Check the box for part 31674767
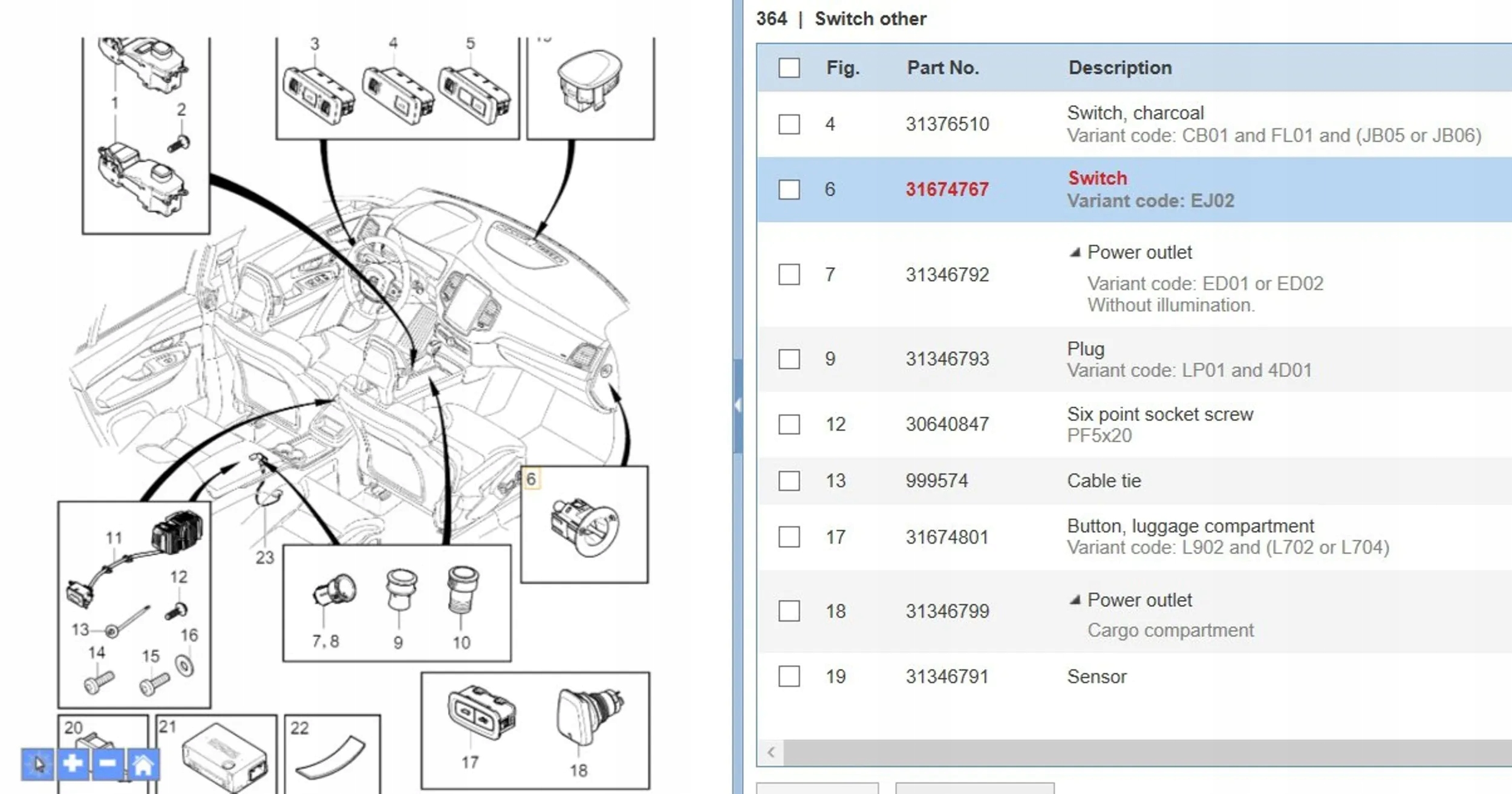The width and height of the screenshot is (1512, 794). click(789, 189)
